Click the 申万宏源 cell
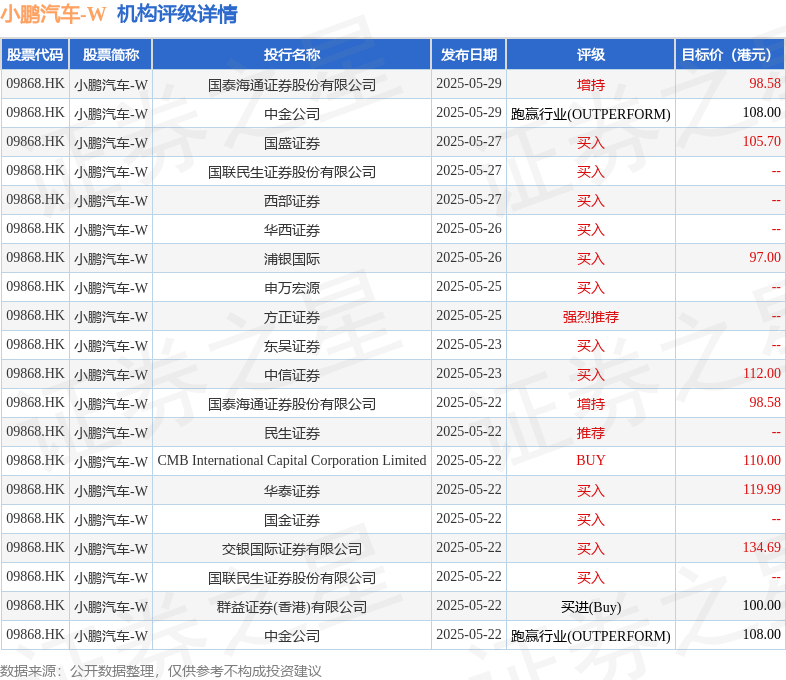Screen dimensions: 786x680 tap(292, 288)
